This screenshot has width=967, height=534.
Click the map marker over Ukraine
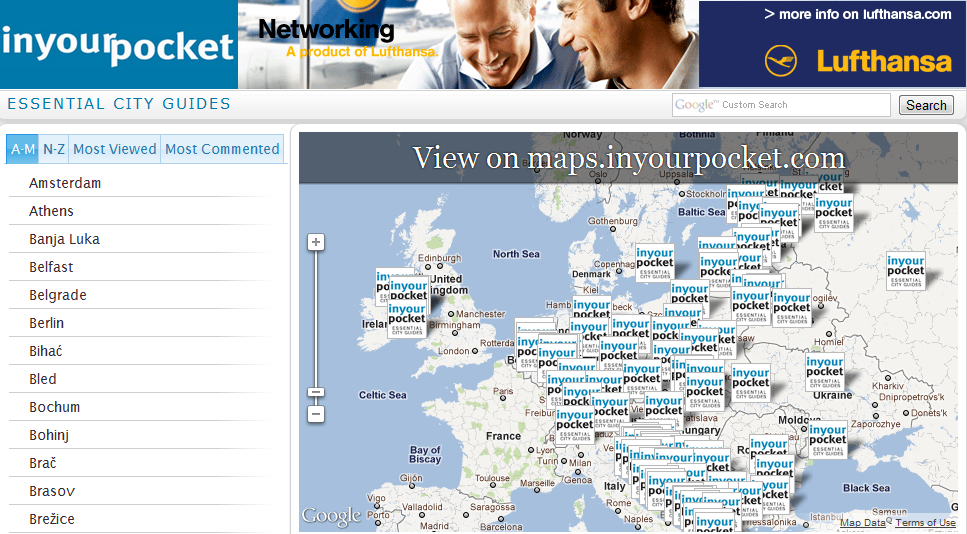tap(825, 372)
